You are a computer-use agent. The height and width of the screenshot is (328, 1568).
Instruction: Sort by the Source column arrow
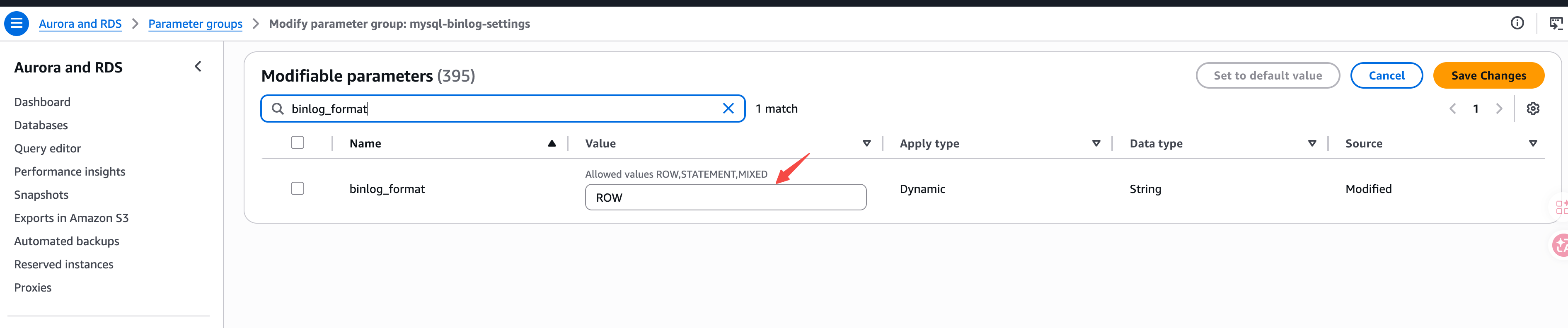pos(1533,144)
